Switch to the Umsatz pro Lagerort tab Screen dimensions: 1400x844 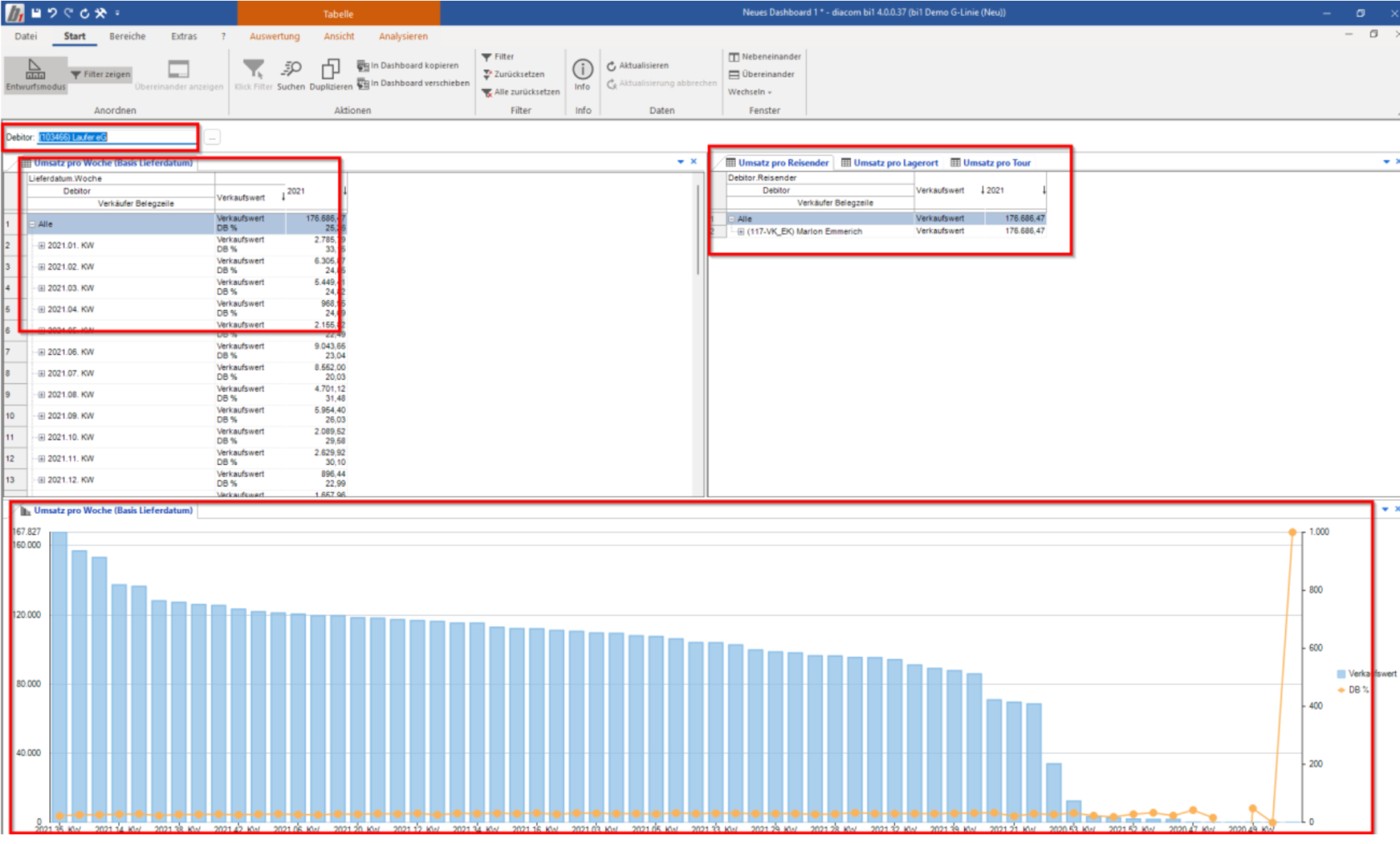(x=890, y=162)
